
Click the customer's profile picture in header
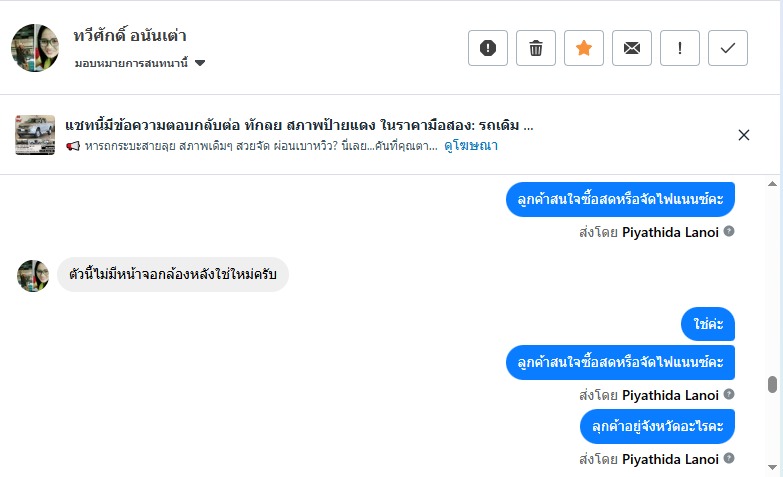point(35,48)
